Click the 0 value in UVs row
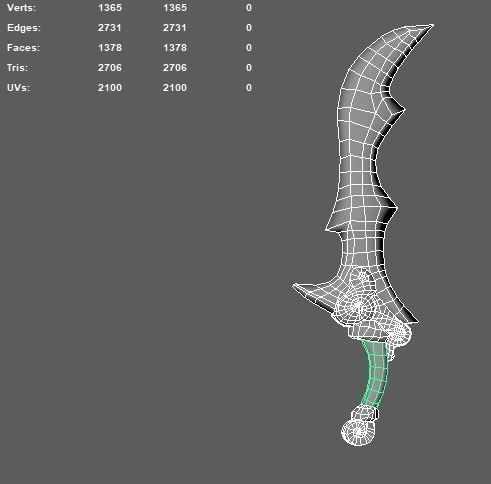491x484 pixels. click(x=249, y=88)
